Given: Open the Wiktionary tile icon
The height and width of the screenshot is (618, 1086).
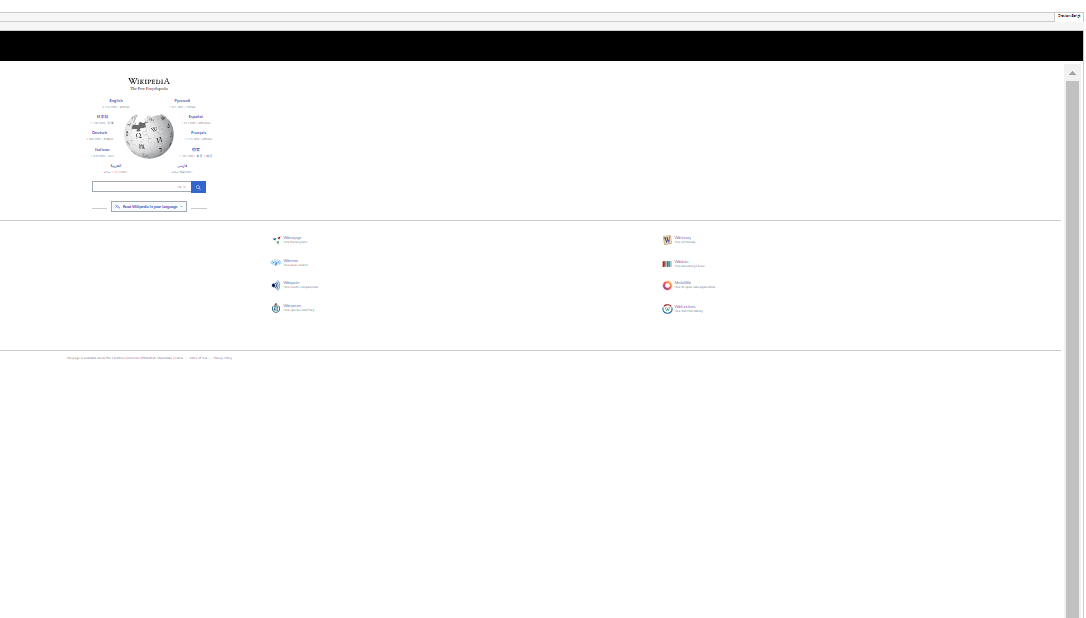Looking at the screenshot, I should (x=667, y=240).
